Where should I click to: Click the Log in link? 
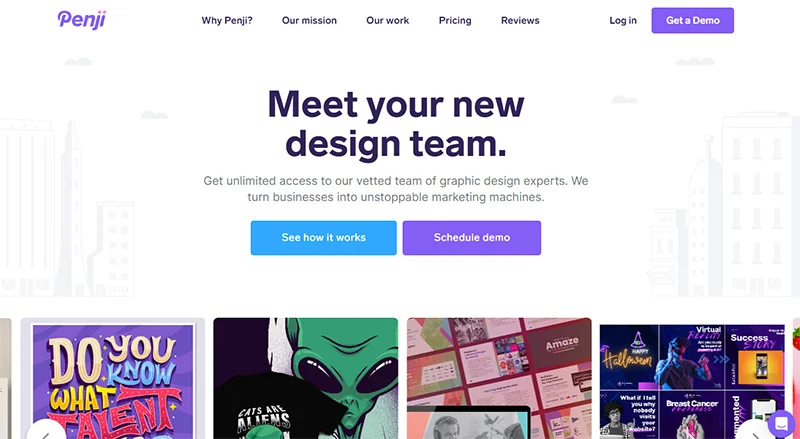623,20
